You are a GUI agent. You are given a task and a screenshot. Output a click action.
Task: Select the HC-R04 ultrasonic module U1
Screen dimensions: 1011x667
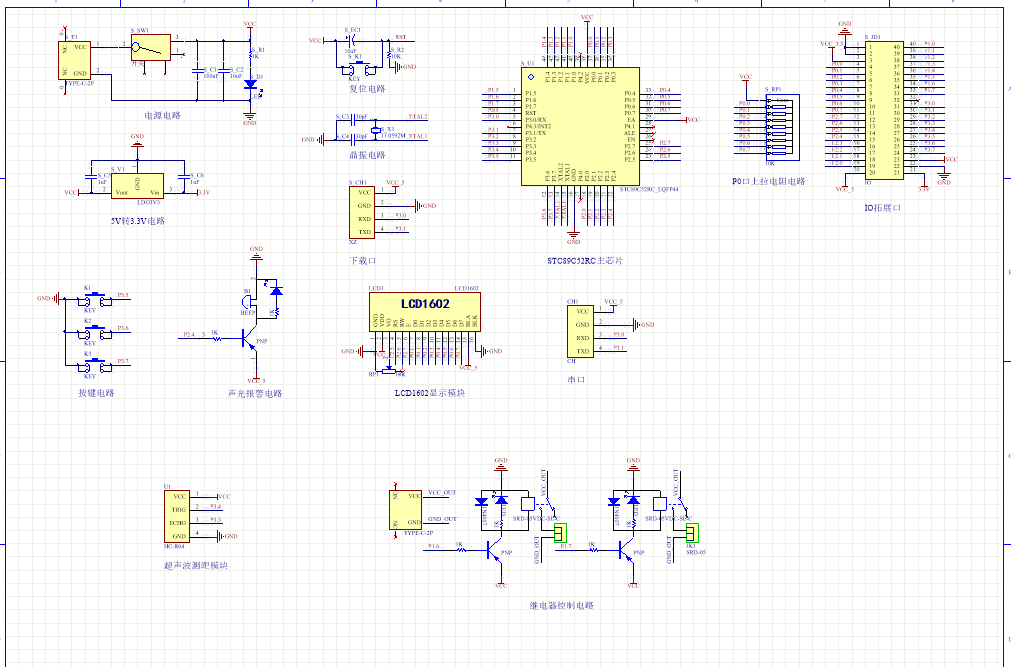(176, 516)
